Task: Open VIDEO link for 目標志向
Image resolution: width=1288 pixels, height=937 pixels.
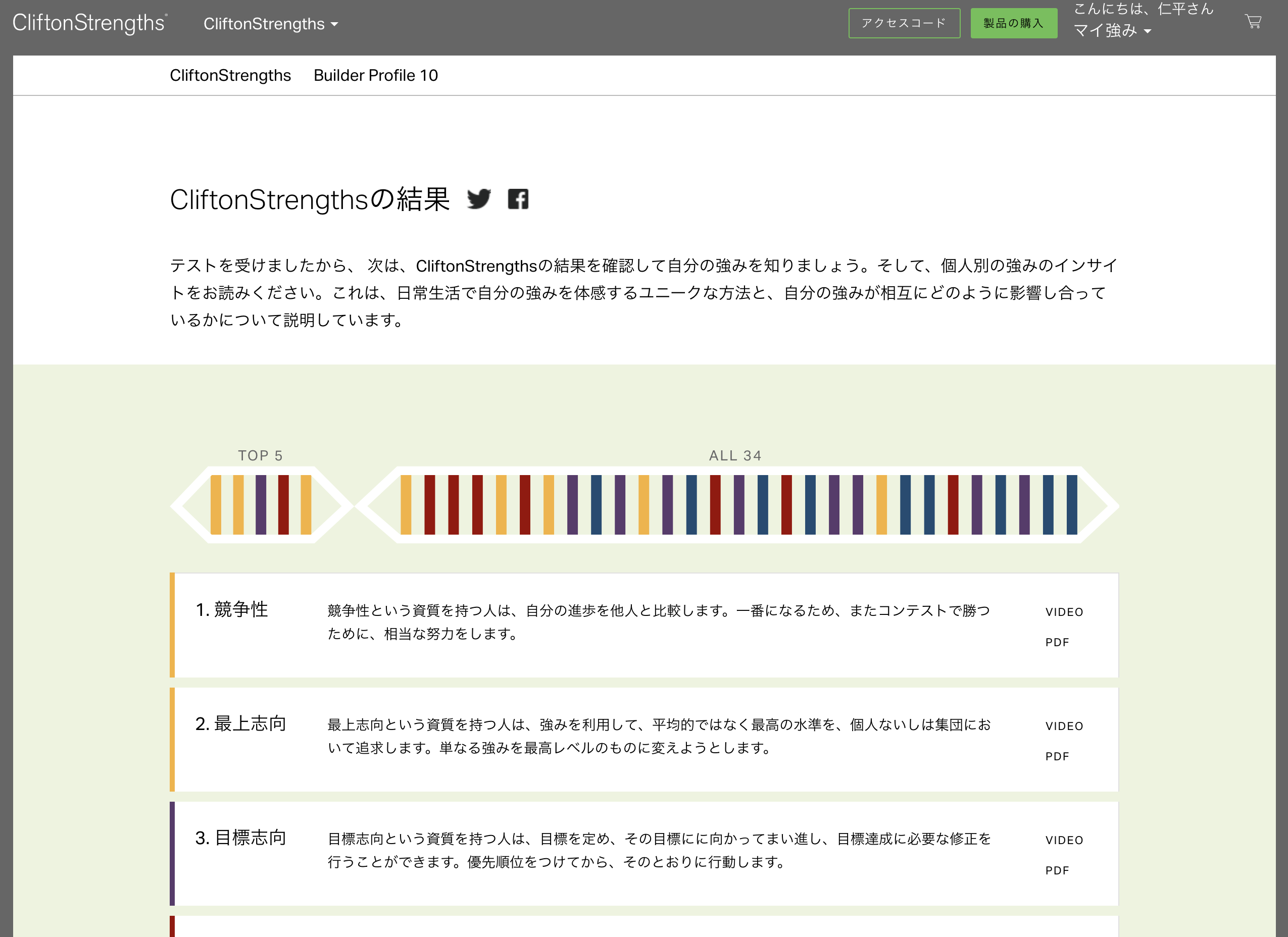Action: tap(1064, 840)
